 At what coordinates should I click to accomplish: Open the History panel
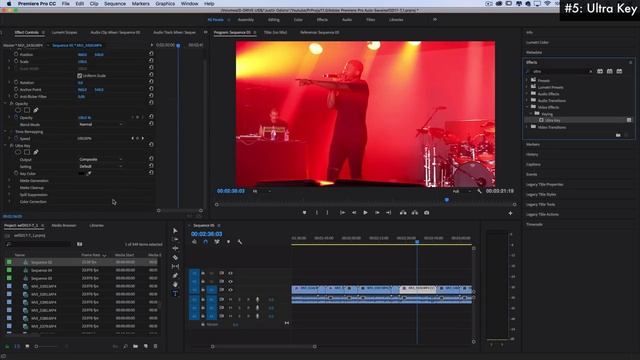pos(532,154)
